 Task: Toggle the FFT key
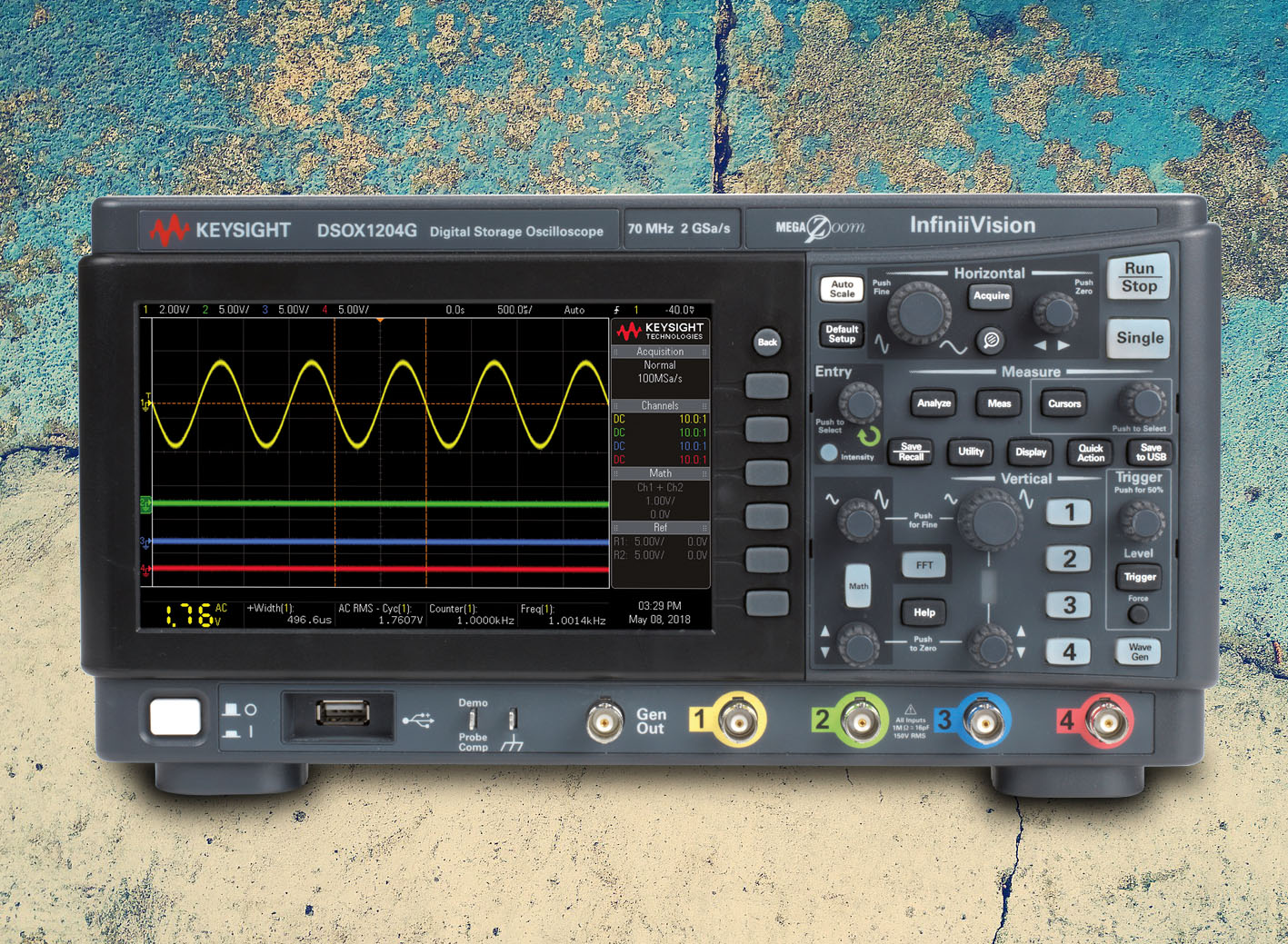[x=924, y=565]
